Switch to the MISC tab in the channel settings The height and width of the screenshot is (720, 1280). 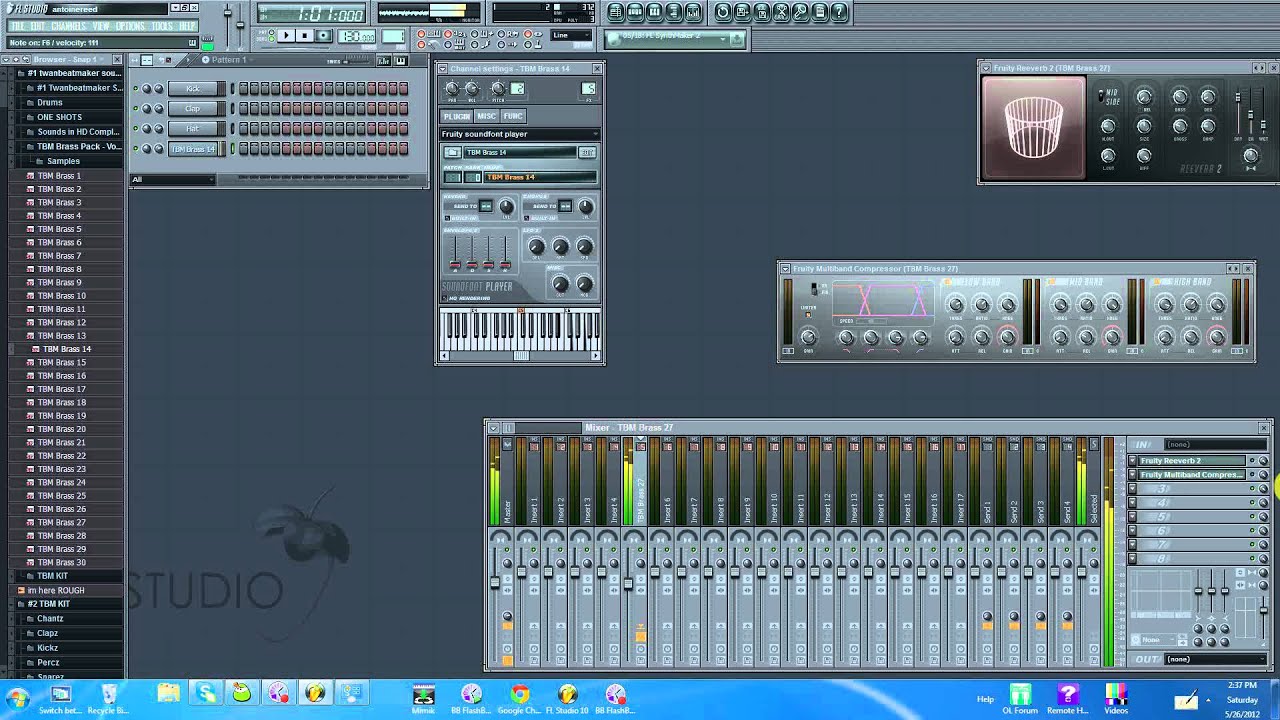[486, 116]
